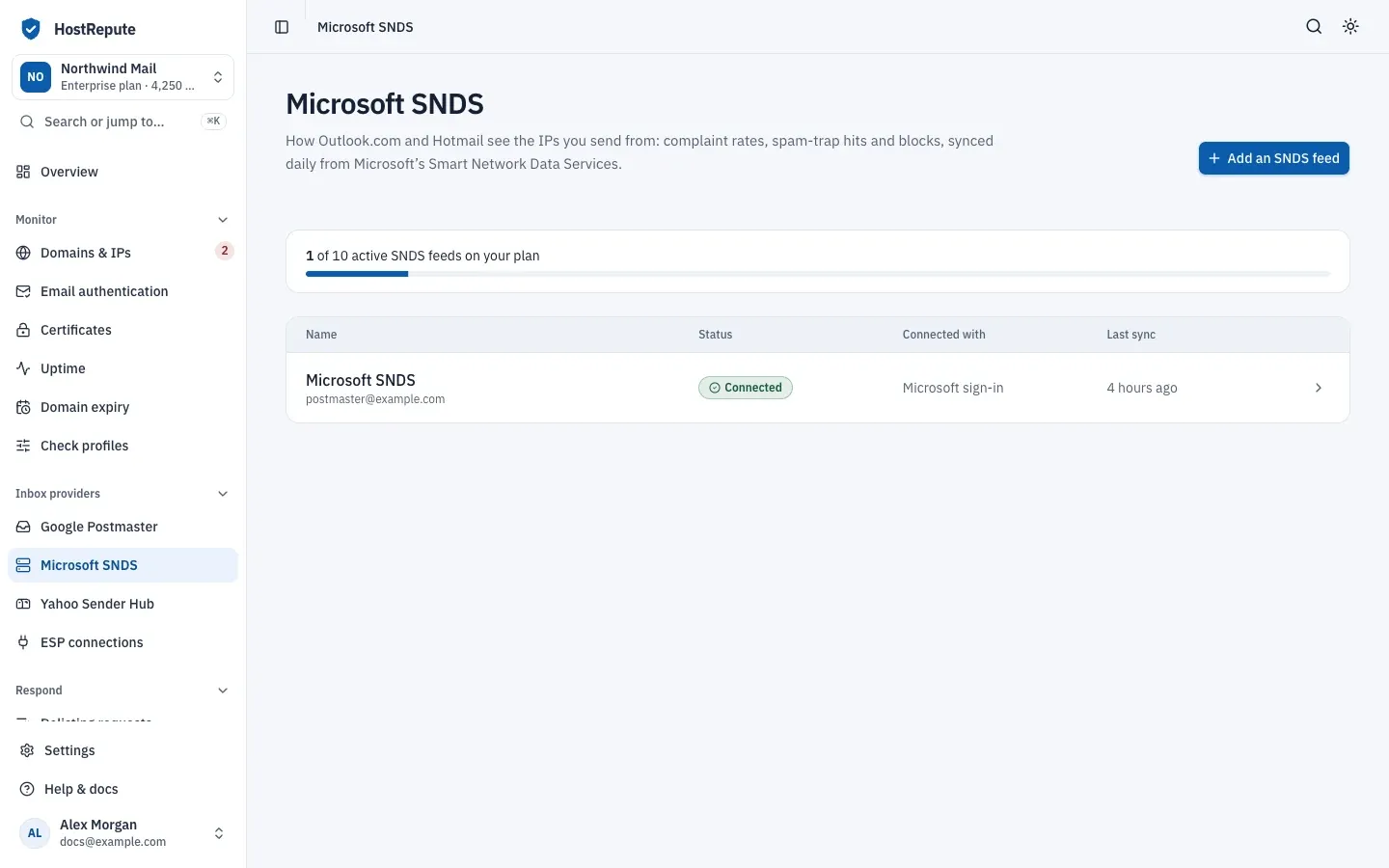Open search with the magnifier icon in the top bar

(x=1314, y=27)
